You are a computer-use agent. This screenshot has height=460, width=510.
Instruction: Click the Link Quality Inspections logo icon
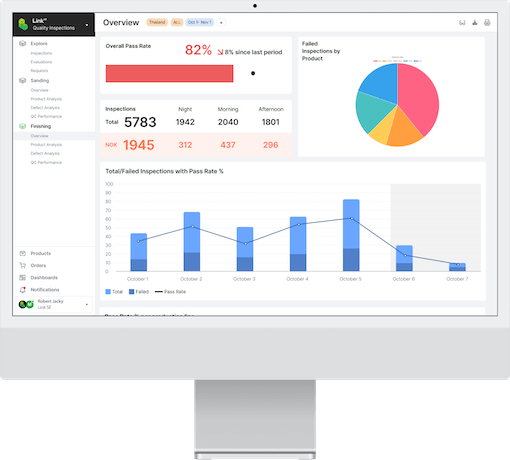[x=23, y=24]
